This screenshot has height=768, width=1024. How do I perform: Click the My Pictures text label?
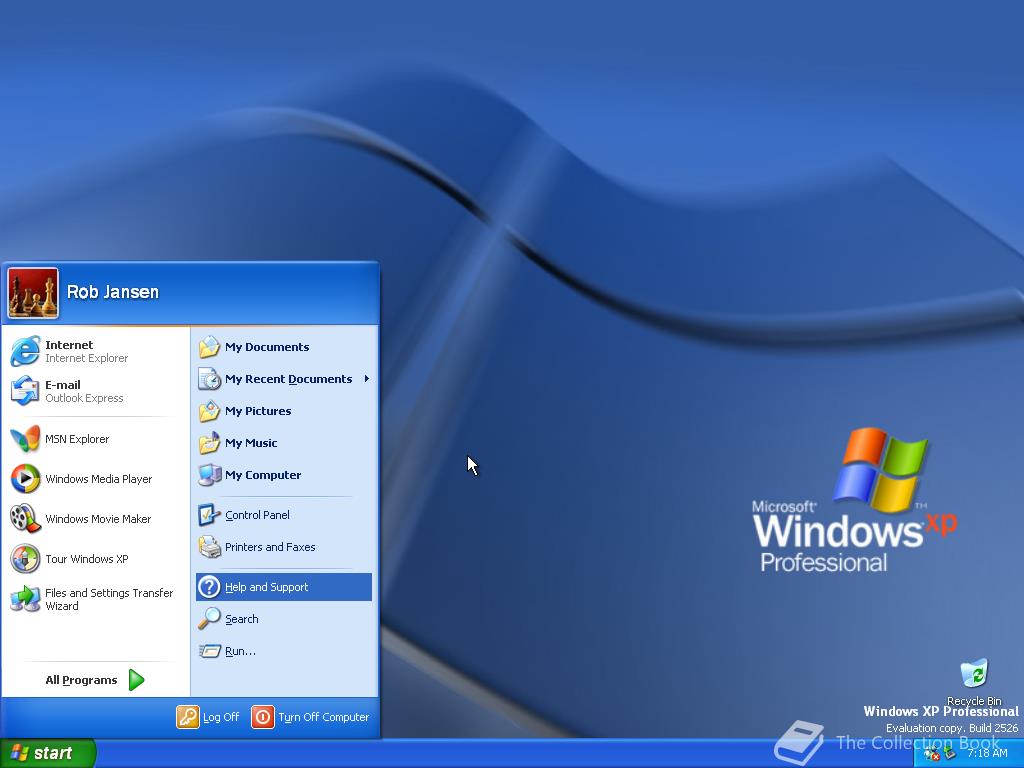258,411
